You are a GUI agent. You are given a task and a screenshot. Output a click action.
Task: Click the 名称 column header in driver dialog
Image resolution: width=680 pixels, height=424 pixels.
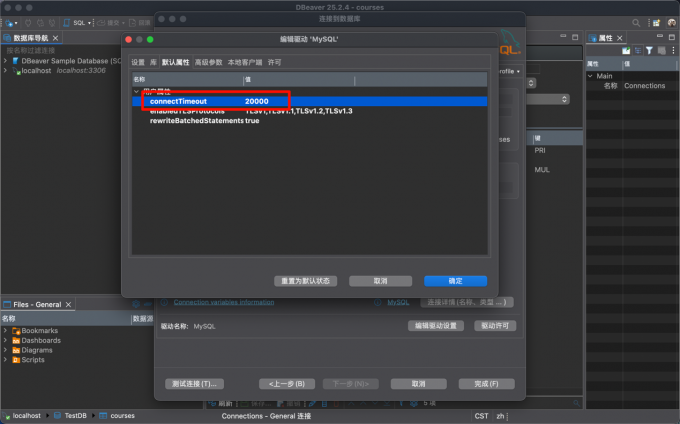(187, 79)
